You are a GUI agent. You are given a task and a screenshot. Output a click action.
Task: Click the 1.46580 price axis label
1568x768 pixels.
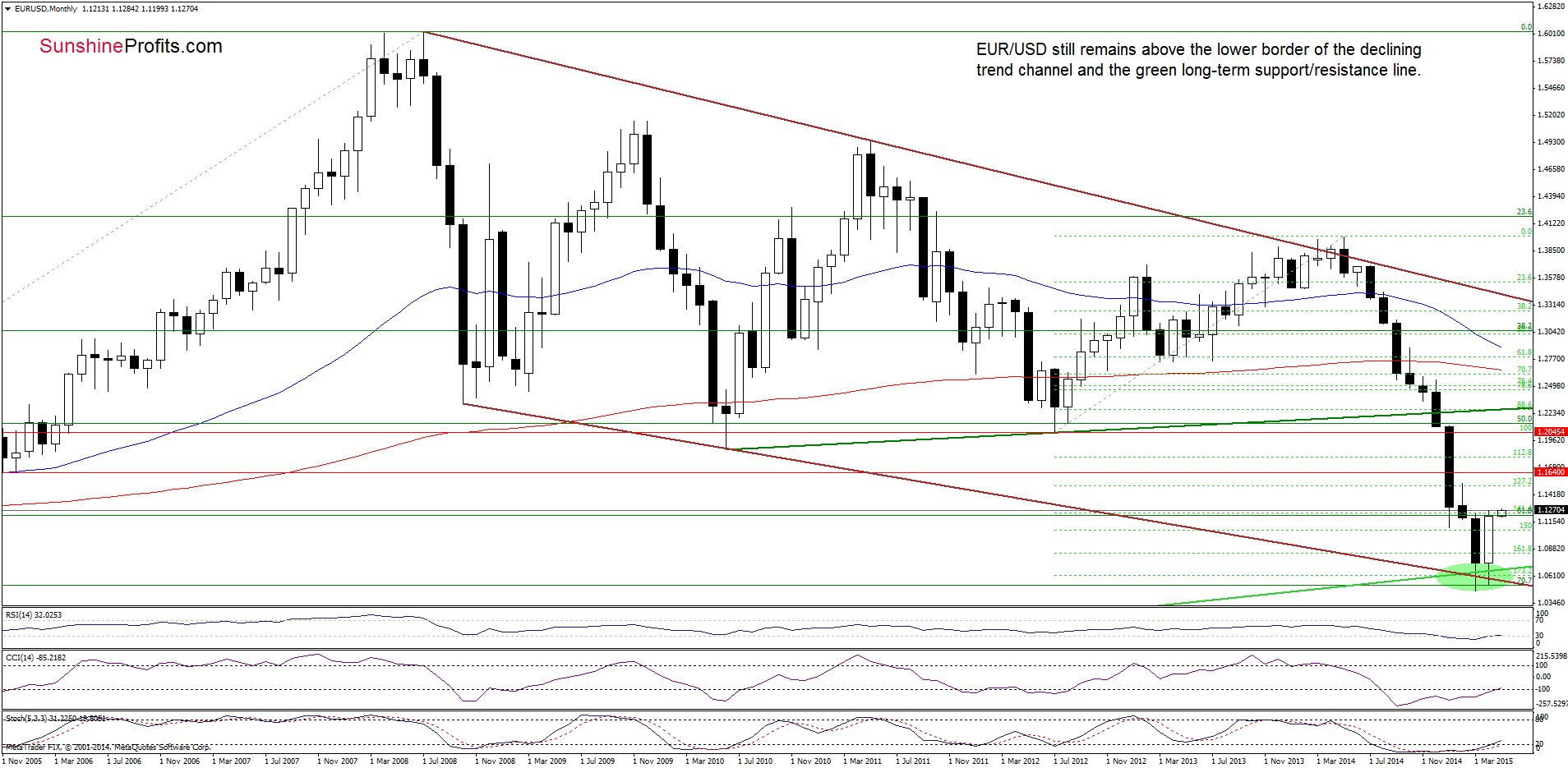1550,169
